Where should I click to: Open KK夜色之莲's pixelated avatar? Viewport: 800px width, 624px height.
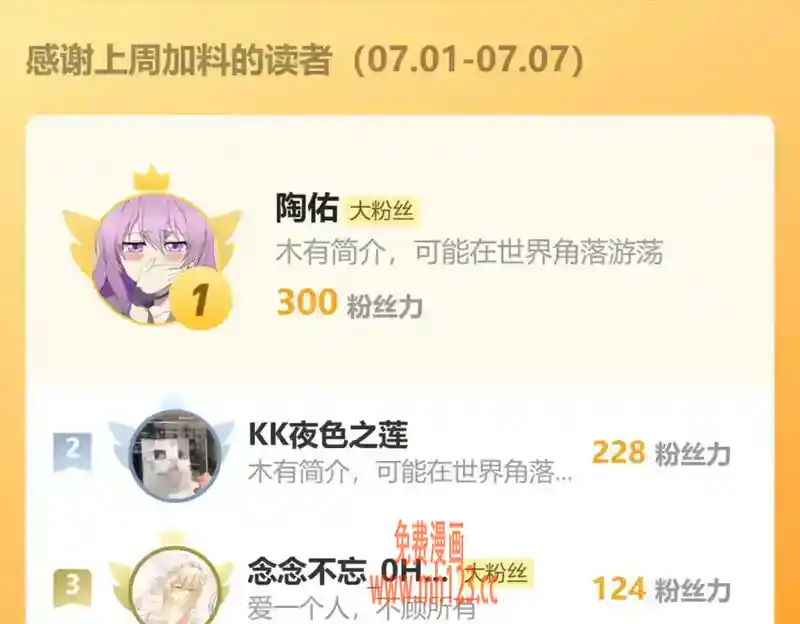[175, 455]
